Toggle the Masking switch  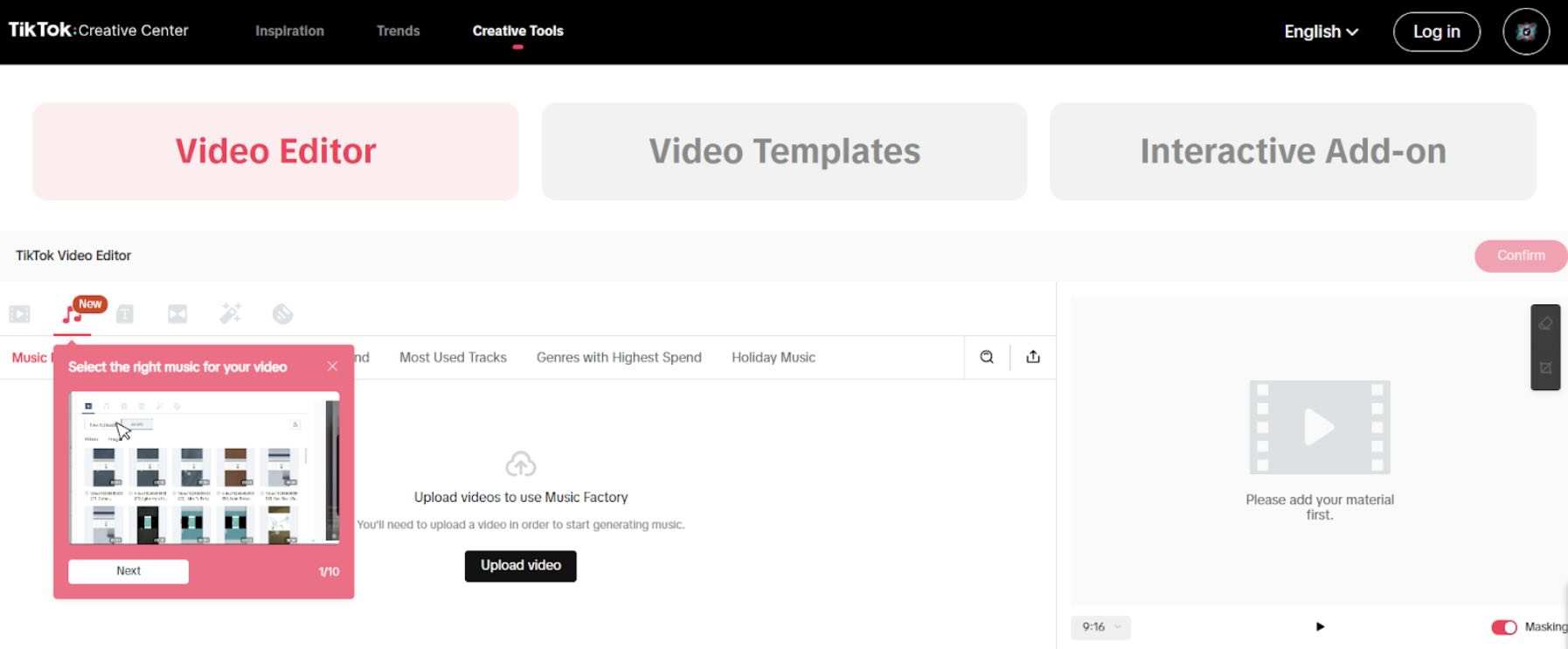click(1504, 627)
